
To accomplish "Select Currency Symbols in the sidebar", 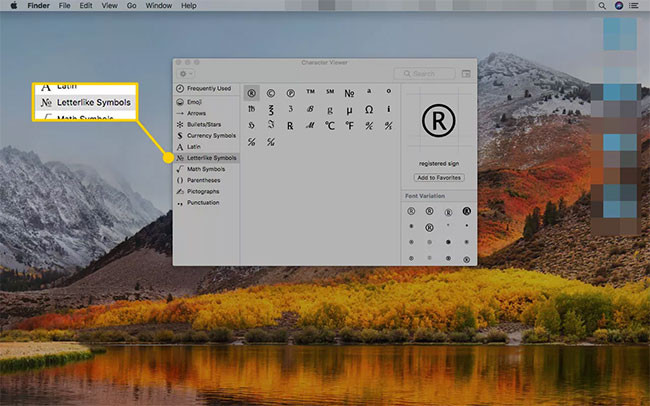I will pyautogui.click(x=210, y=135).
